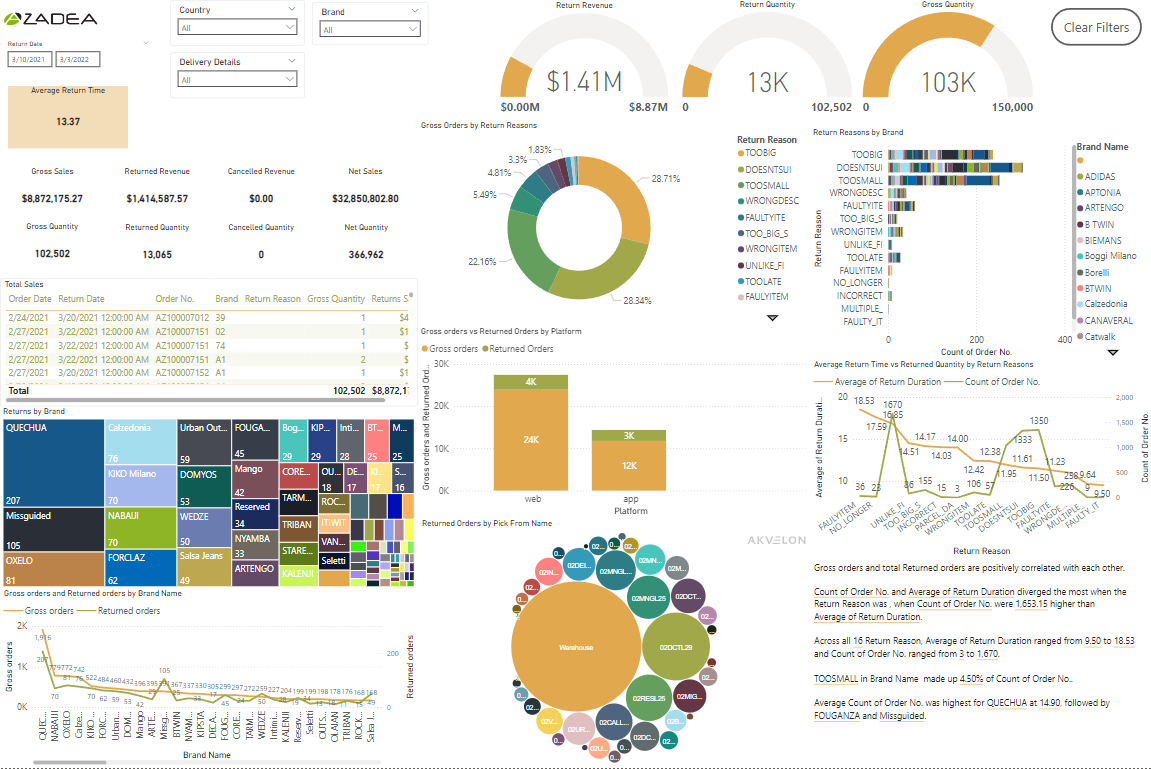This screenshot has width=1151, height=769.
Task: Select KIKO Milano tile in treemap
Action: coord(141,486)
